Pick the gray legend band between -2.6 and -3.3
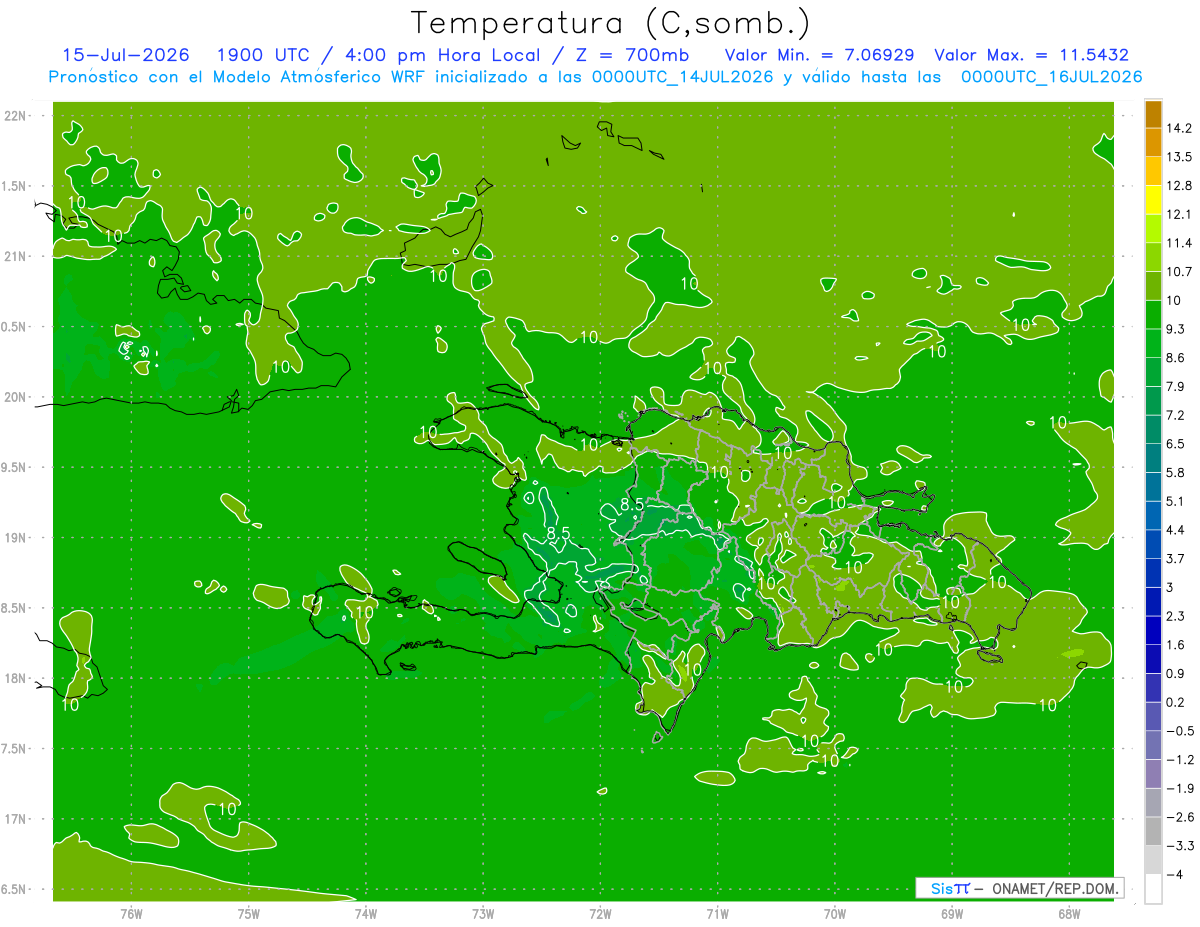1200x927 pixels. (1153, 831)
